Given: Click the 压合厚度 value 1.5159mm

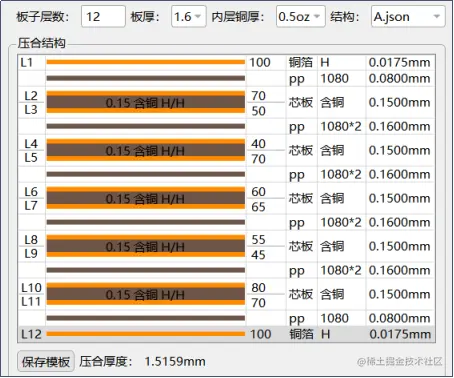Looking at the screenshot, I should tap(175, 361).
